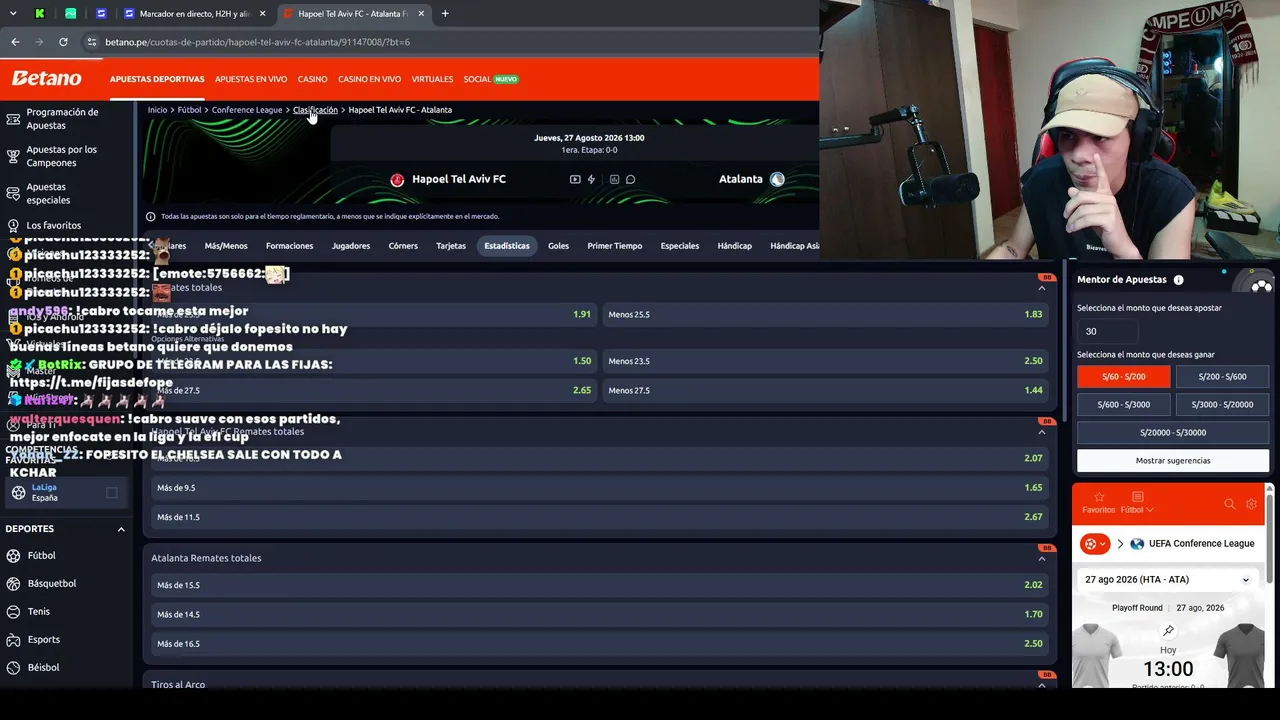Bet on Atalanta Más de 15.5 at 2.02
1280x720 pixels.
(599, 585)
